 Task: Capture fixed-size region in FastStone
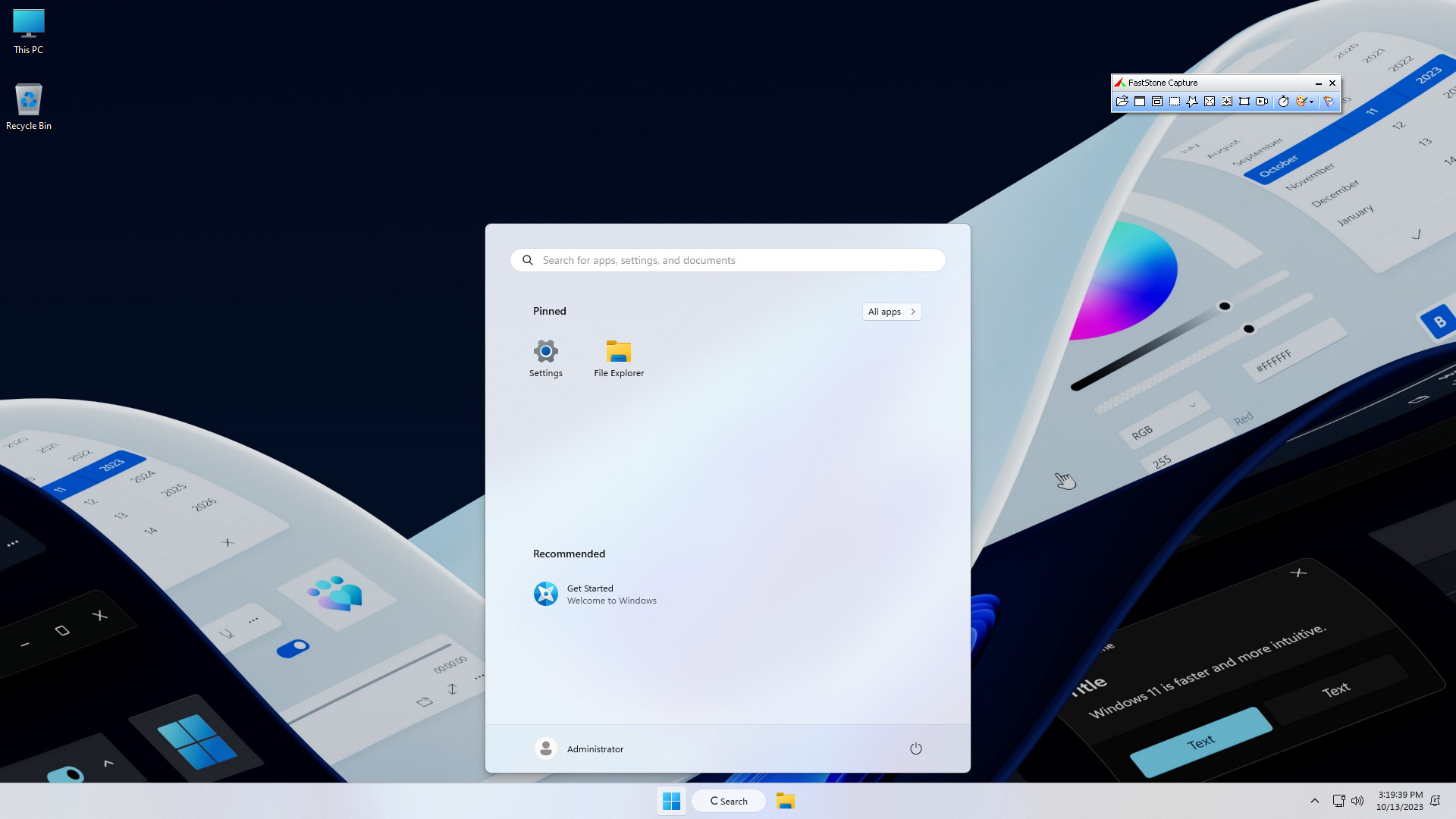point(1244,101)
